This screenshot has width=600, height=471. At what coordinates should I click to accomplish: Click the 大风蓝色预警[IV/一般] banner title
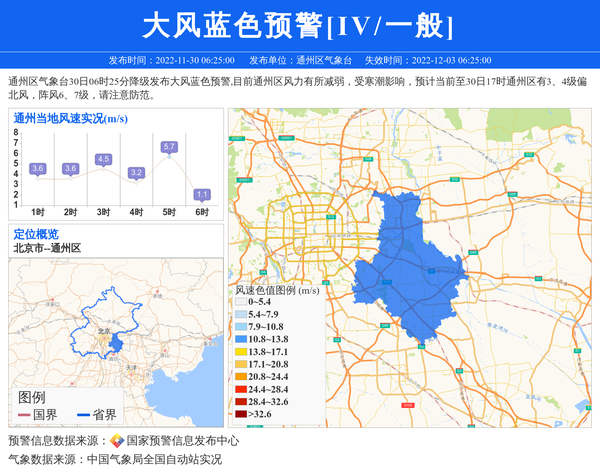pos(298,26)
